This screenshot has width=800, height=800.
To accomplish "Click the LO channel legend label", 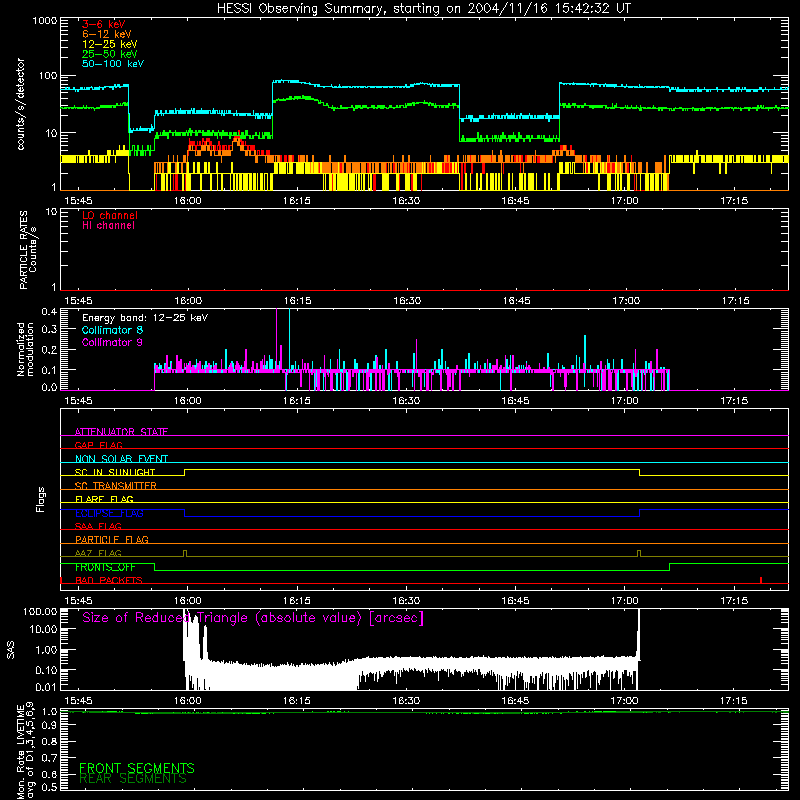I will point(110,215).
